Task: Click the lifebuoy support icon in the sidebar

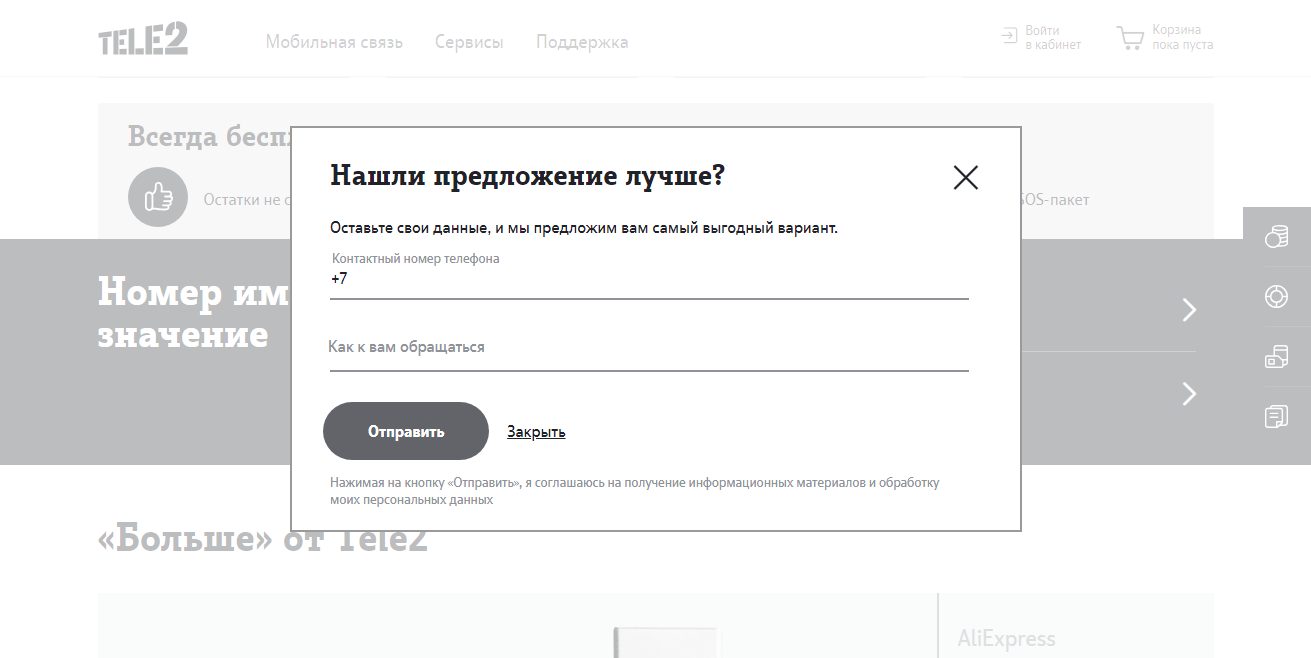Action: pyautogui.click(x=1277, y=297)
